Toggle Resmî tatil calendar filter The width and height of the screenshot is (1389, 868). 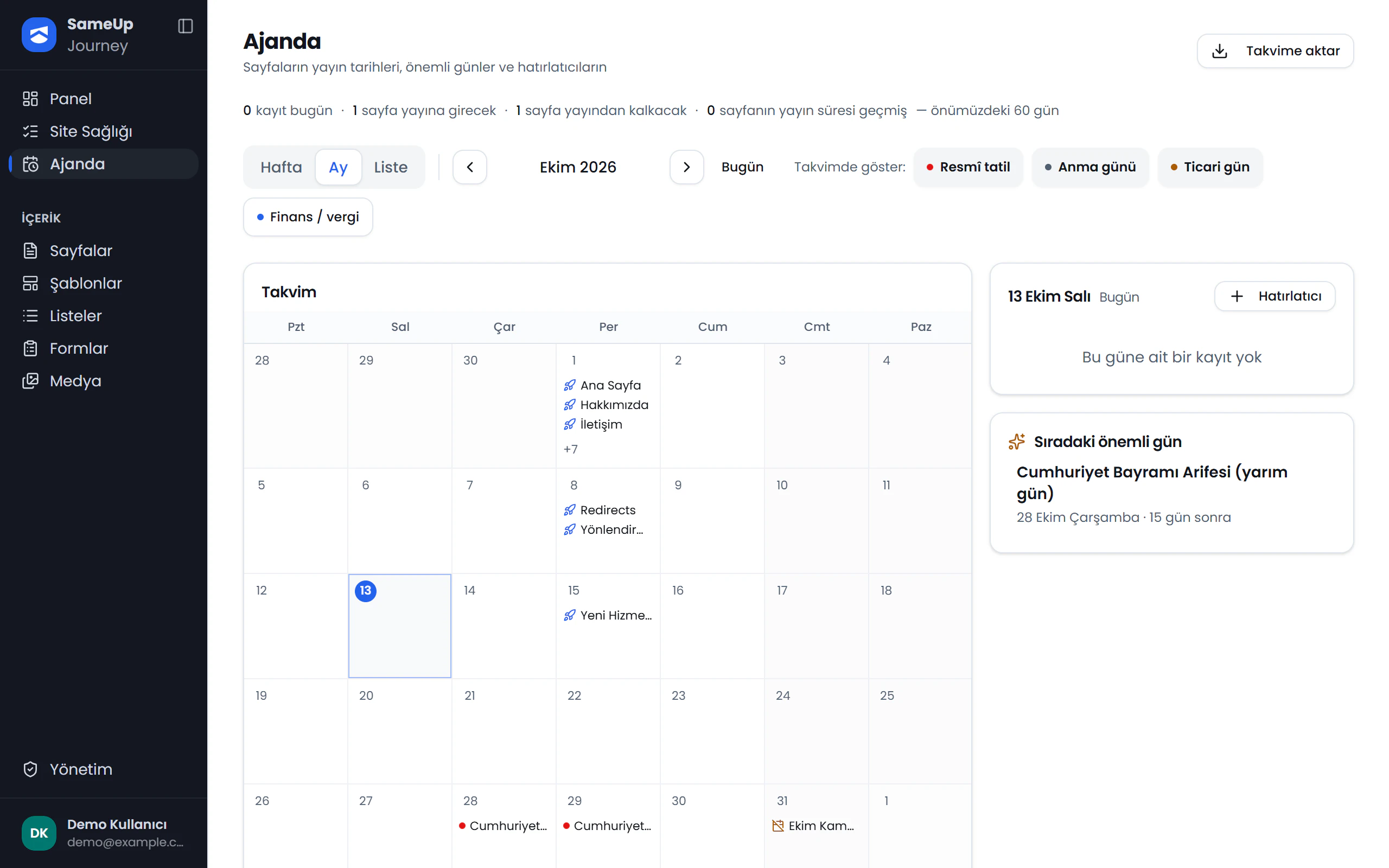[969, 167]
